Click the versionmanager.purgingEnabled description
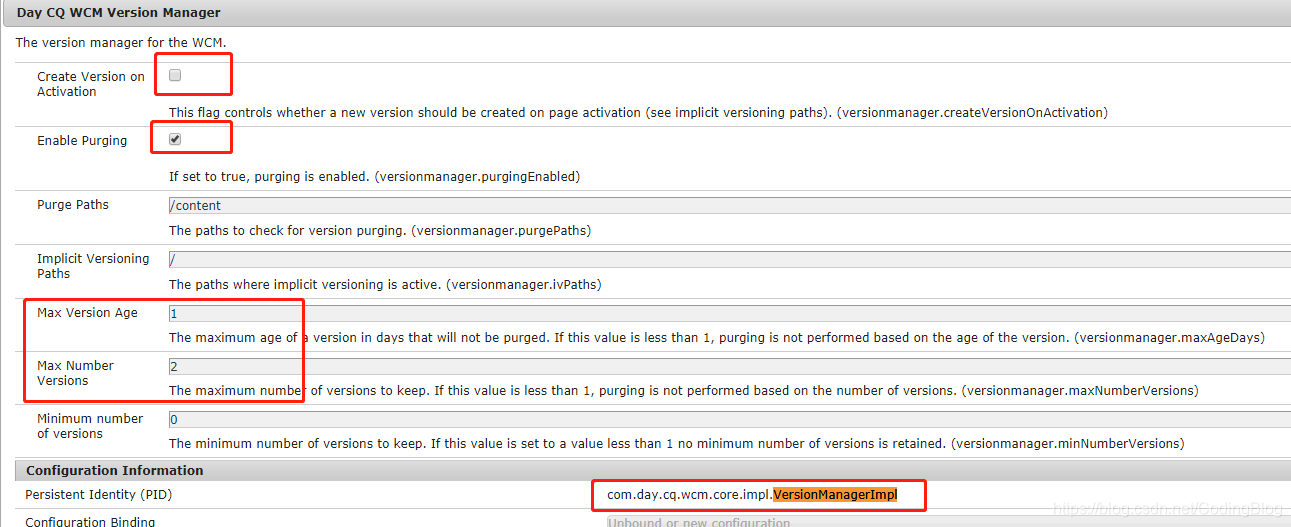Screen dimensions: 1291x527 374,177
